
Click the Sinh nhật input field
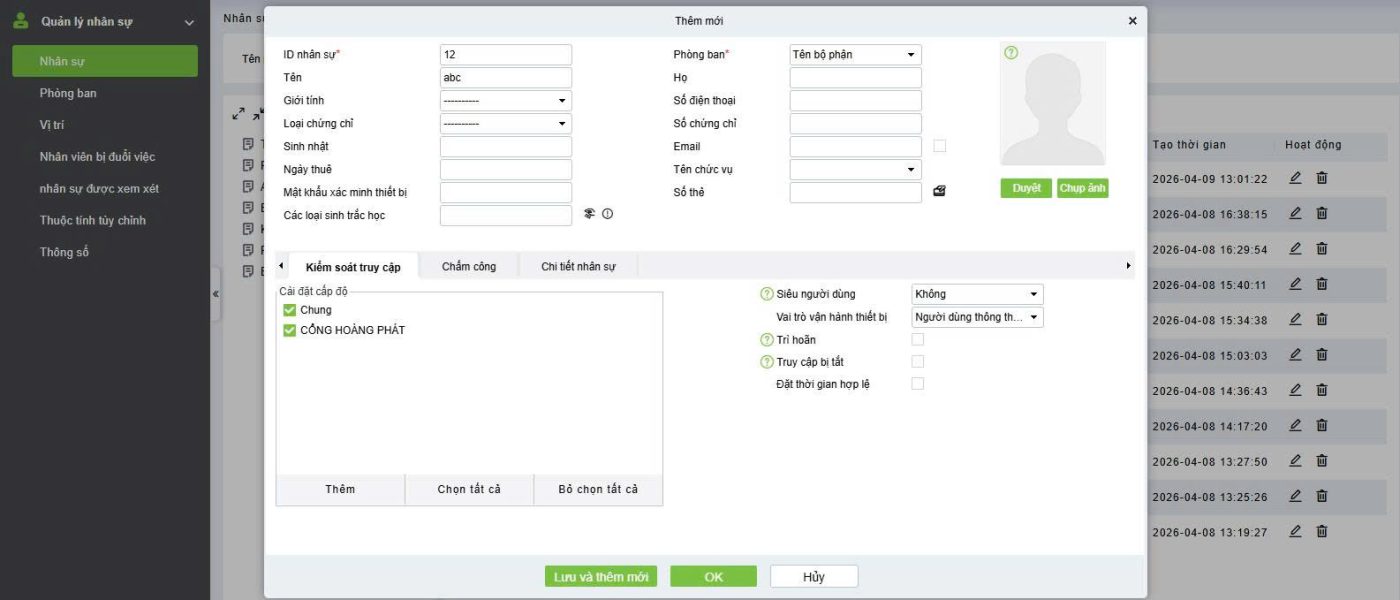coord(505,147)
